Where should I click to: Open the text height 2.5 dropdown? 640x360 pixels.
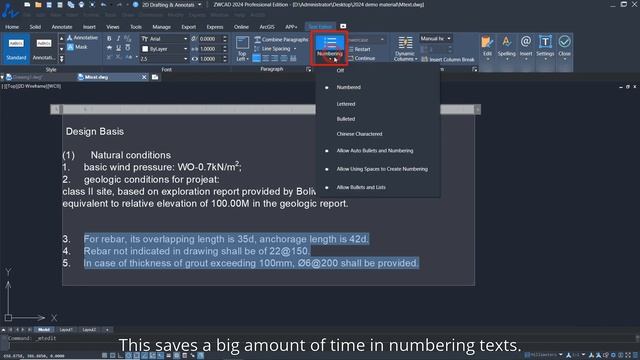coord(185,59)
